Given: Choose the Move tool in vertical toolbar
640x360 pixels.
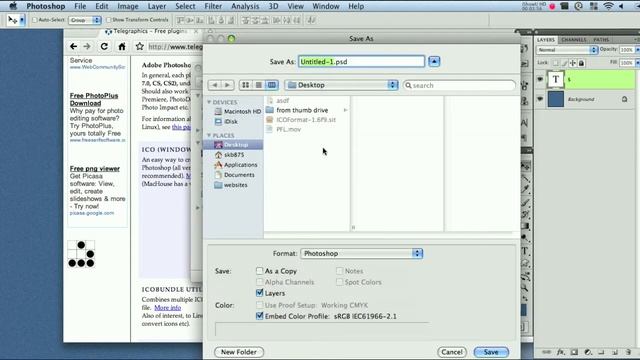Looking at the screenshot, I should (x=525, y=166).
